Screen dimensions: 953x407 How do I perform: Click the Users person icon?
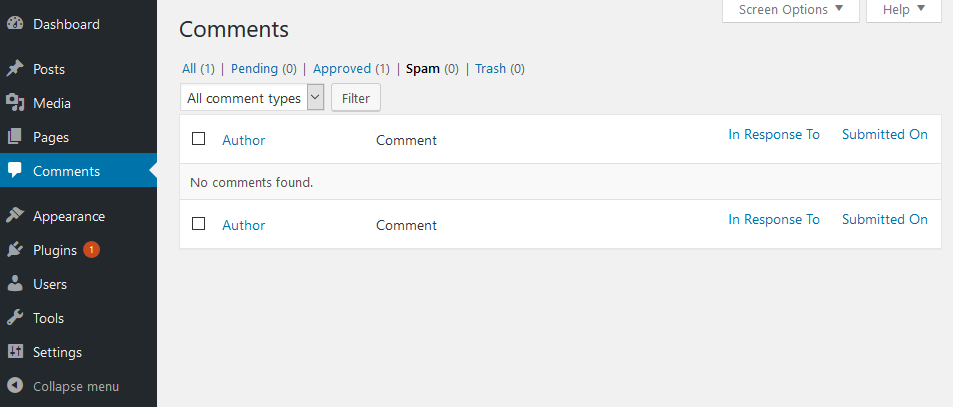point(15,284)
